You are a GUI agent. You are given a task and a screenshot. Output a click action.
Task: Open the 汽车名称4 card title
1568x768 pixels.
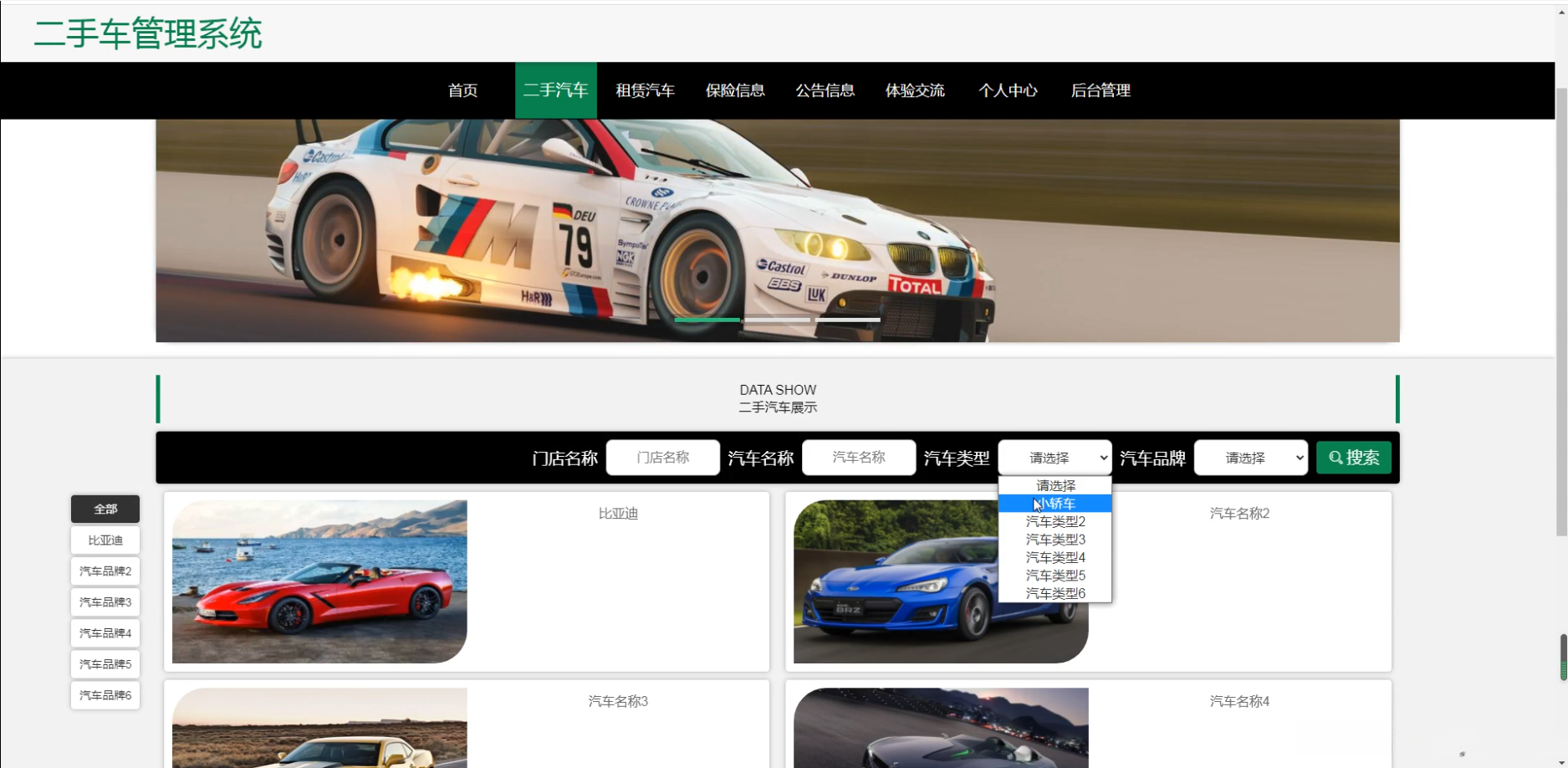pyautogui.click(x=1239, y=701)
